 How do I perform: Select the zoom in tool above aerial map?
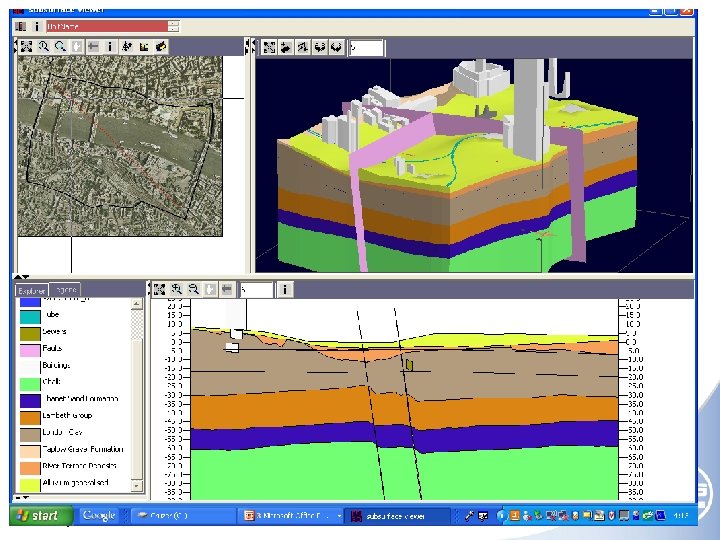click(x=44, y=46)
